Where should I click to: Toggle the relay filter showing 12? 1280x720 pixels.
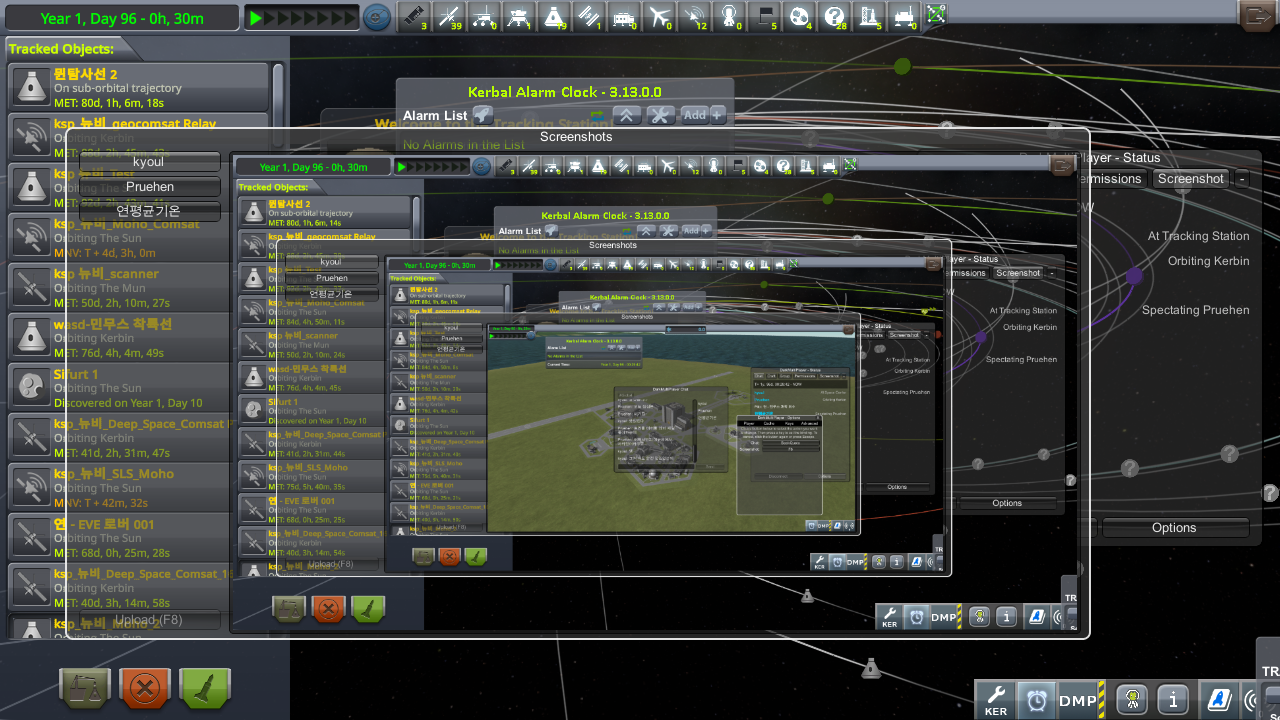click(x=692, y=16)
